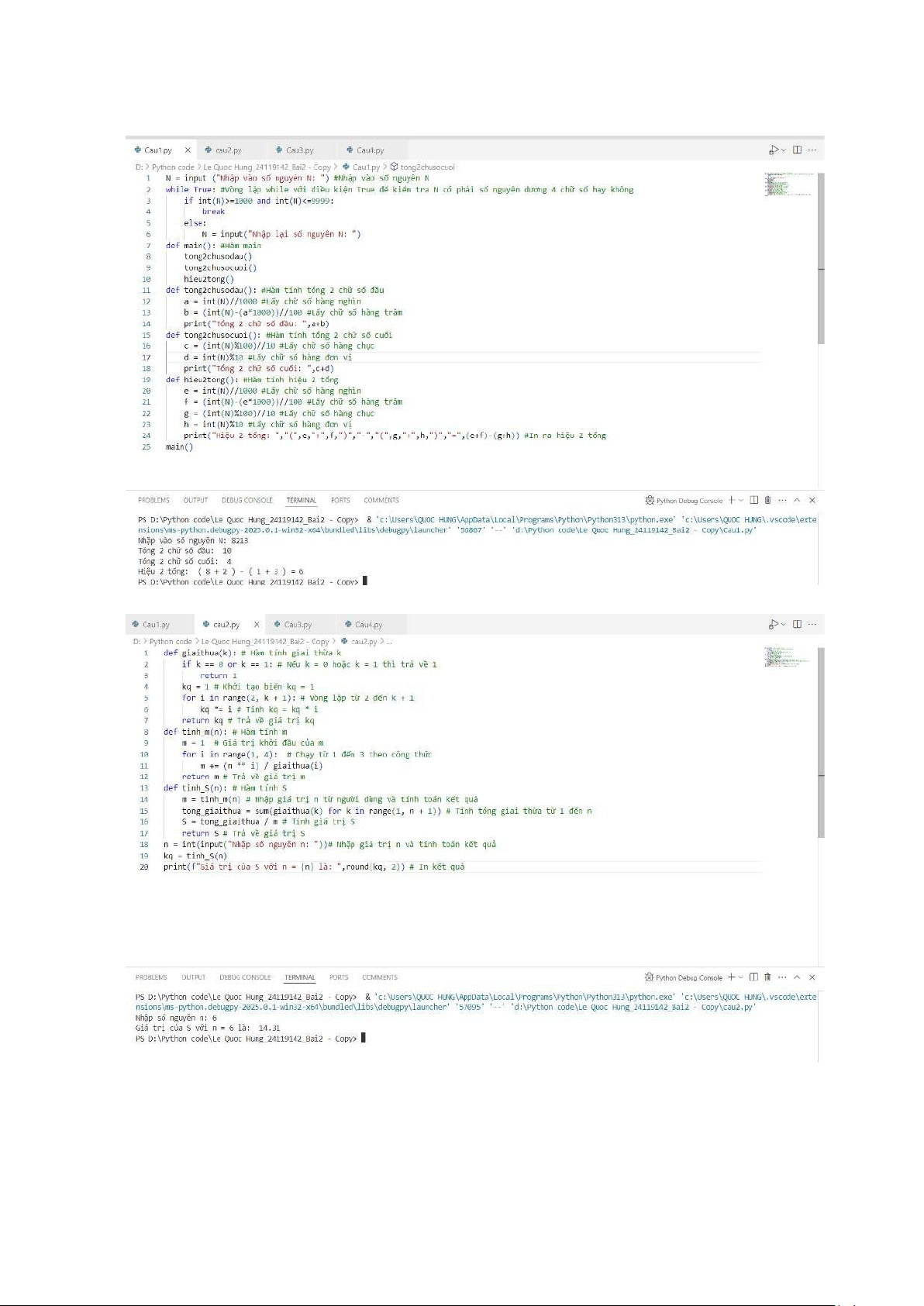Open panel ellipsis menu in cau2.py terminal panel

coord(782,978)
